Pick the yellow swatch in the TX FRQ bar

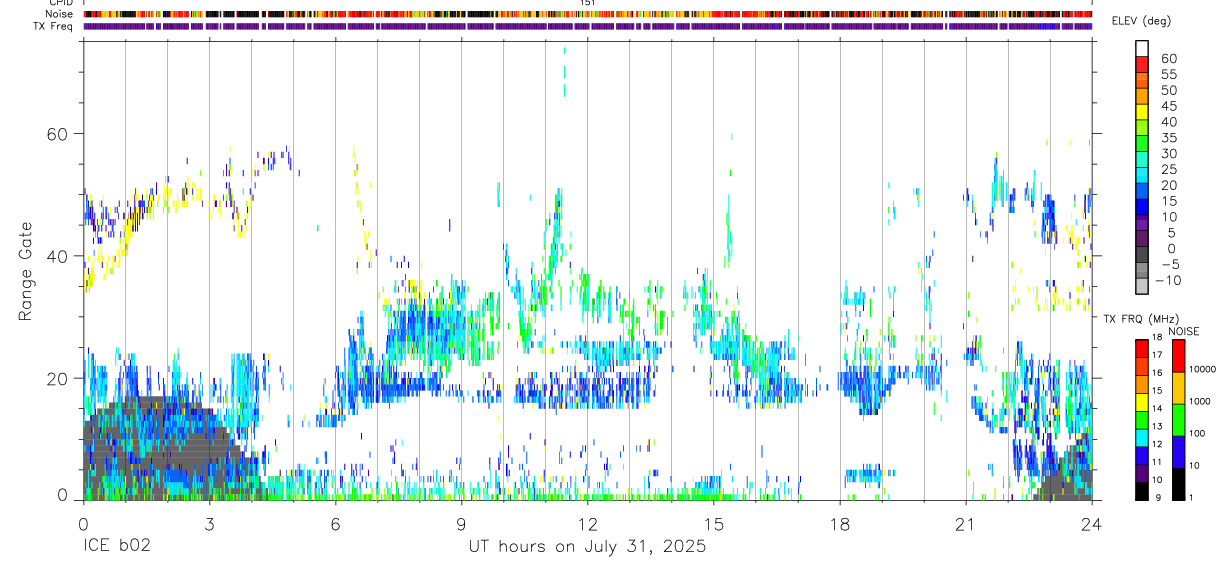1142,402
